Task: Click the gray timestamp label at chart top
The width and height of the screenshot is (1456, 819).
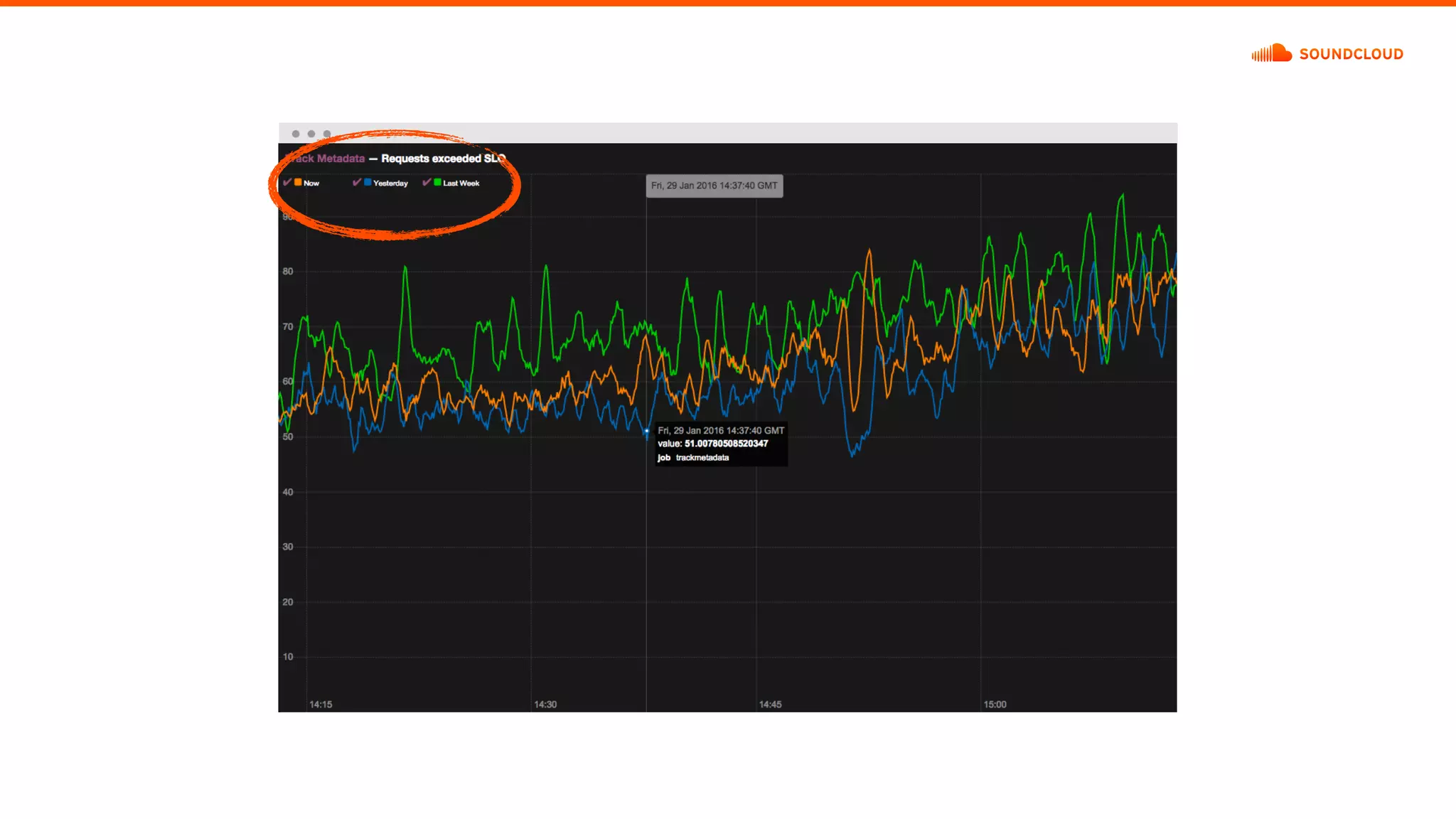Action: click(714, 186)
